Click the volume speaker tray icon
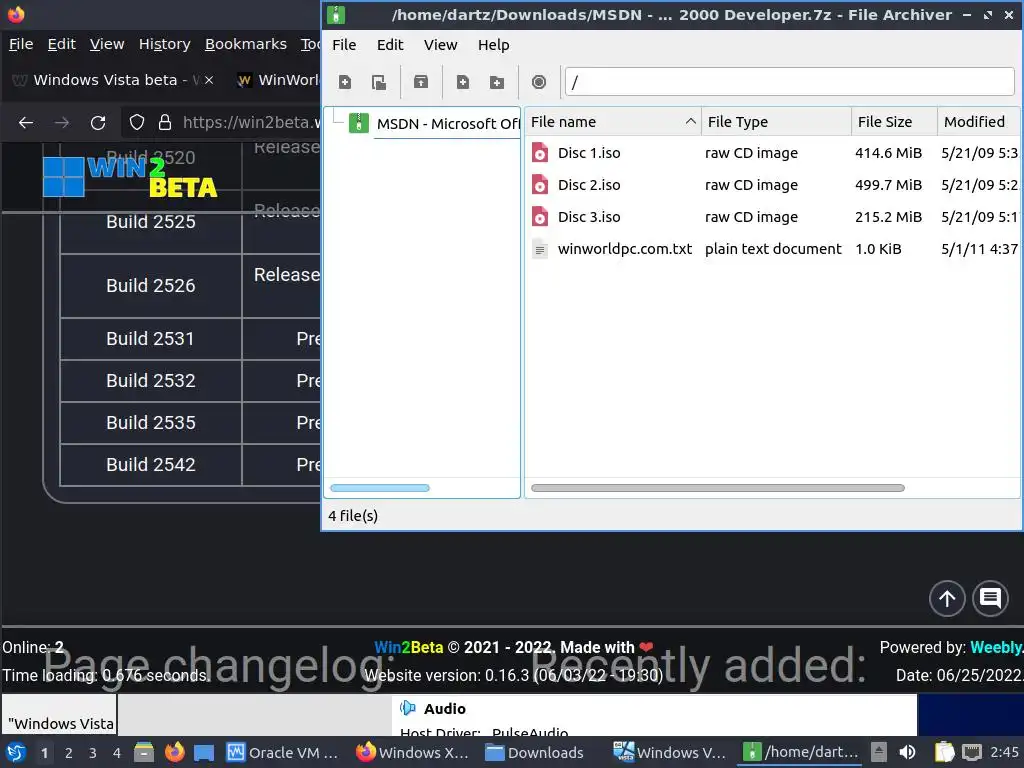Image resolution: width=1024 pixels, height=768 pixels. pyautogui.click(x=908, y=752)
